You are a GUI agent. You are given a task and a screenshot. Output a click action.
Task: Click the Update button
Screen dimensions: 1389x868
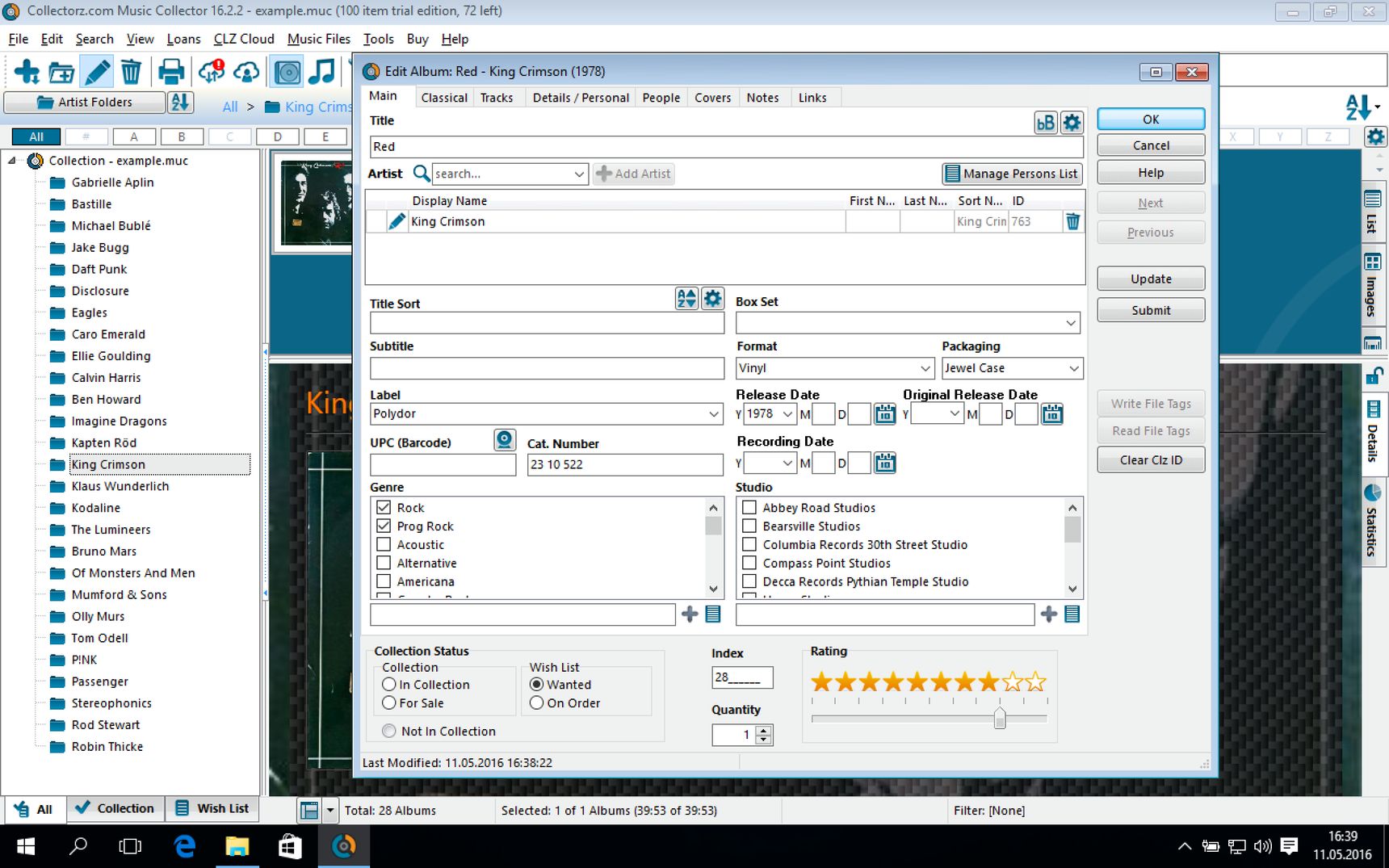click(x=1151, y=279)
